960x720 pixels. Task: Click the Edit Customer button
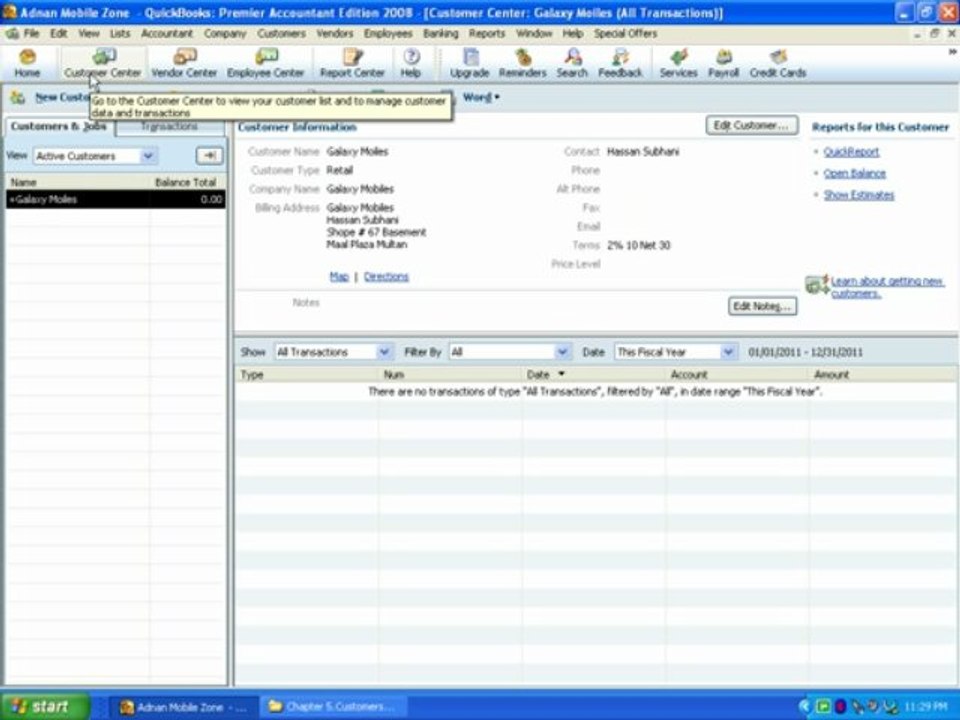click(751, 126)
